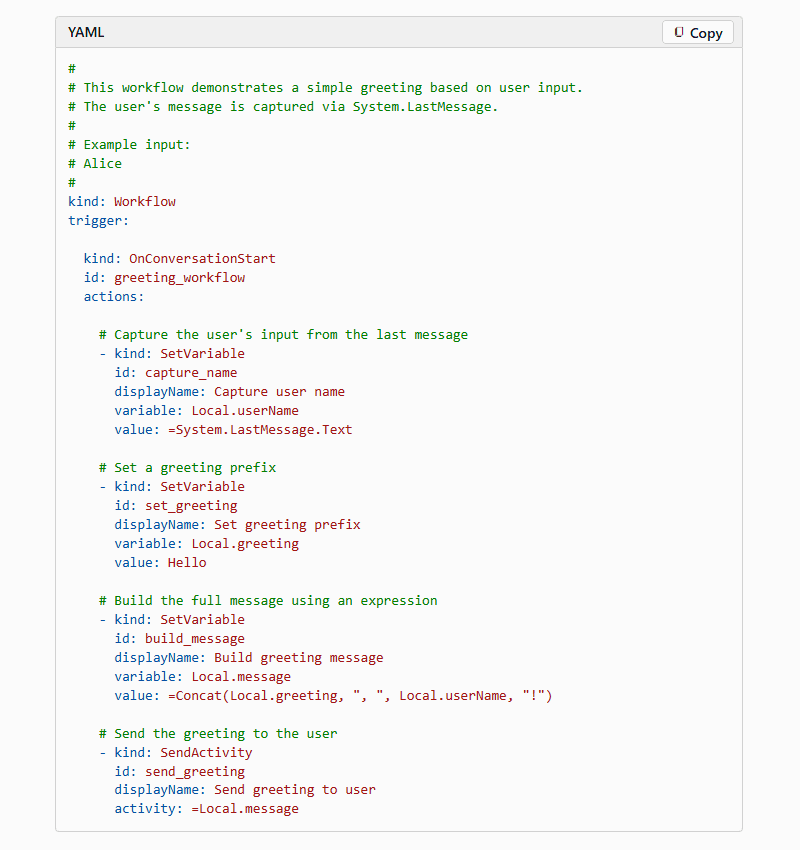Click the 'id: send_greeting' line
This screenshot has width=800, height=850.
pyautogui.click(x=179, y=771)
